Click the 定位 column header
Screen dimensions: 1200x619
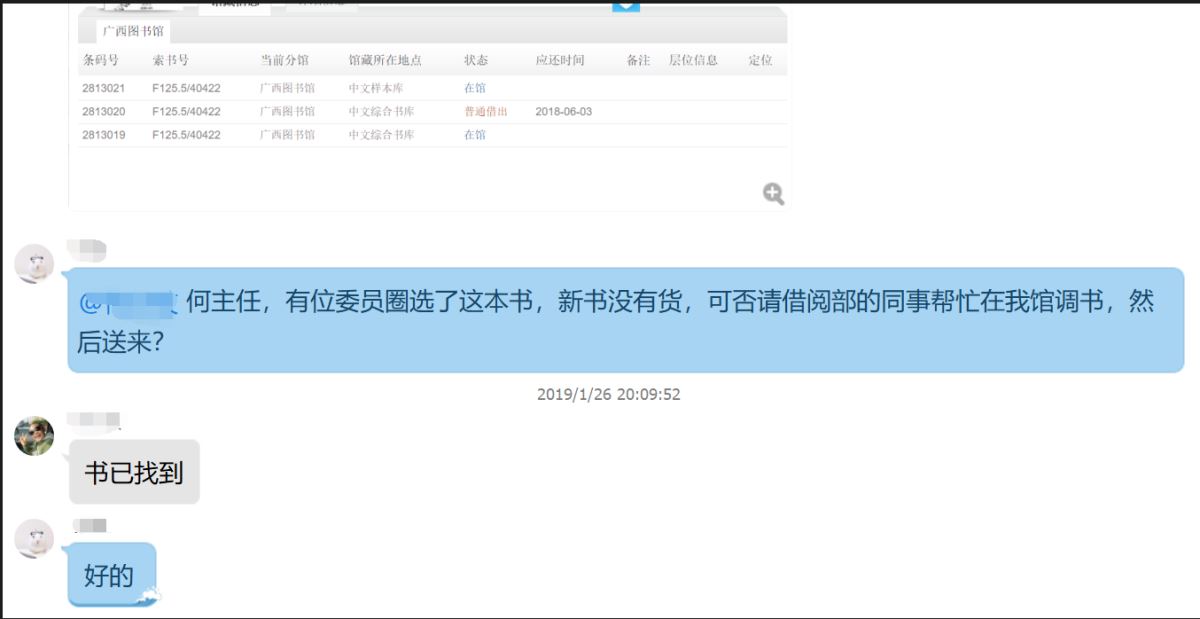761,60
